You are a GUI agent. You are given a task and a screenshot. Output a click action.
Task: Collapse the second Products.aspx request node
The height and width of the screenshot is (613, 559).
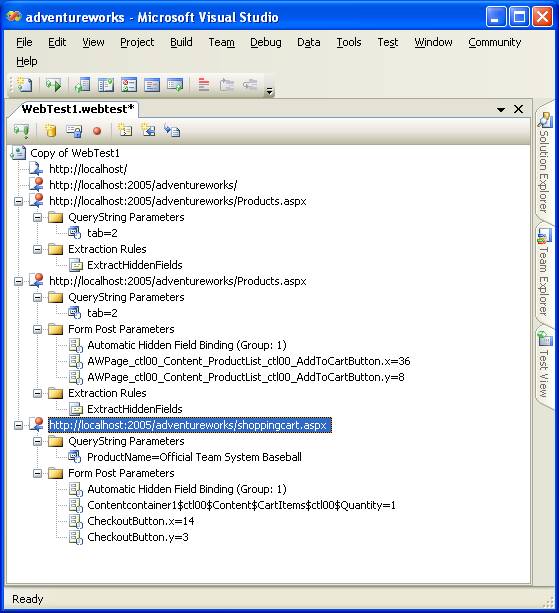tap(18, 281)
